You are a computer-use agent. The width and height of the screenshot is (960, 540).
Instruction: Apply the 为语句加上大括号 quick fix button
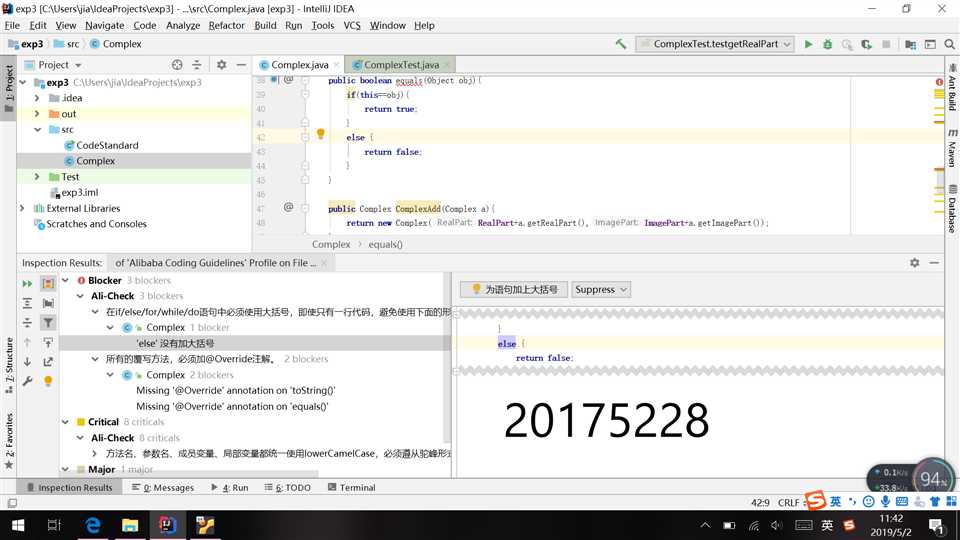[x=514, y=290]
